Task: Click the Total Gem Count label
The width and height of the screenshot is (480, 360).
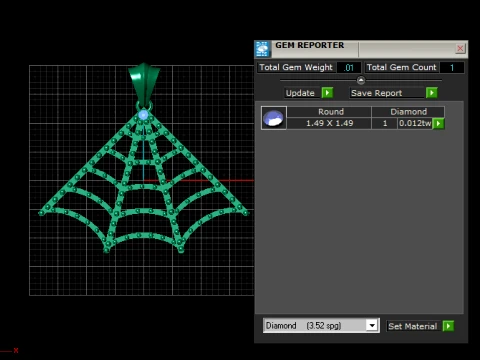Action: [401, 67]
